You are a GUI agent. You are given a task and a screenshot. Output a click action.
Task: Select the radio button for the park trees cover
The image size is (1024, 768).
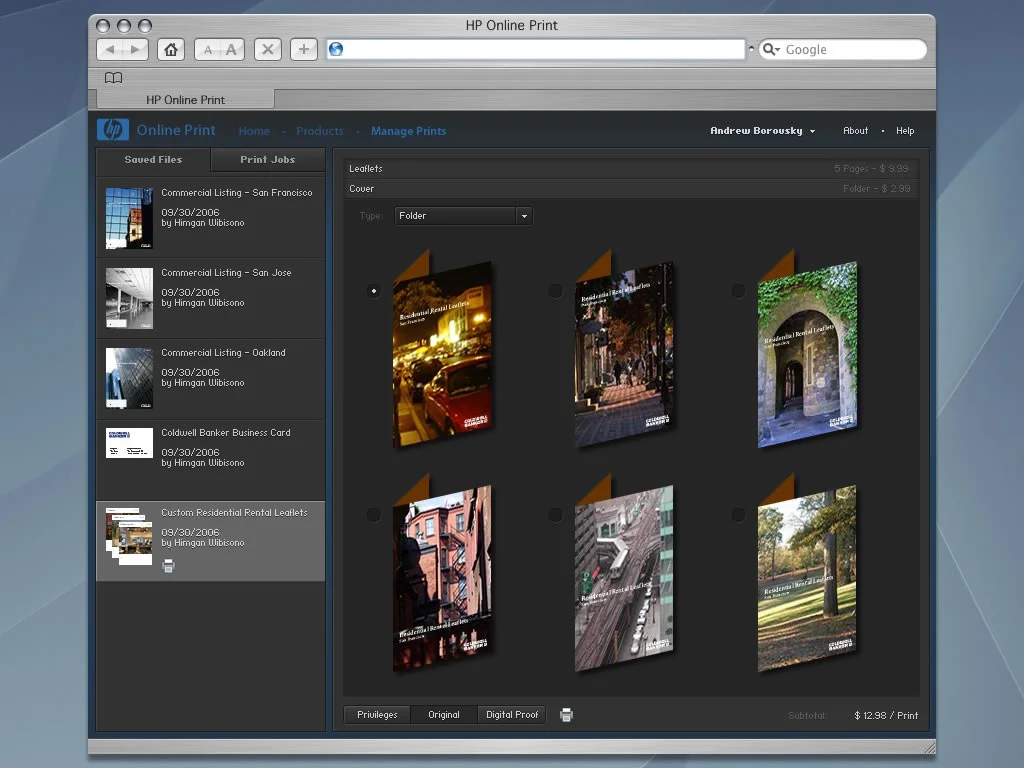738,515
